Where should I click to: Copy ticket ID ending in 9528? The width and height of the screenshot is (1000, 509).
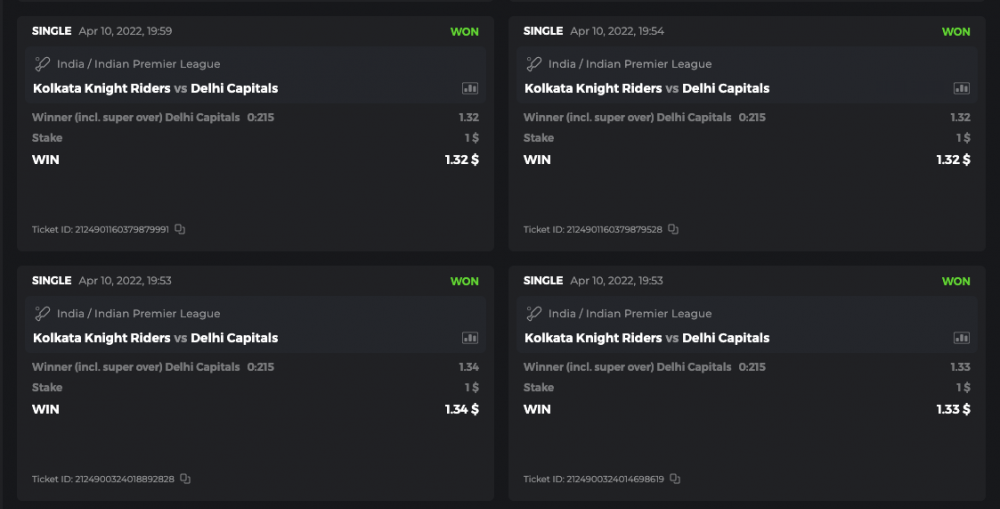[x=673, y=229]
